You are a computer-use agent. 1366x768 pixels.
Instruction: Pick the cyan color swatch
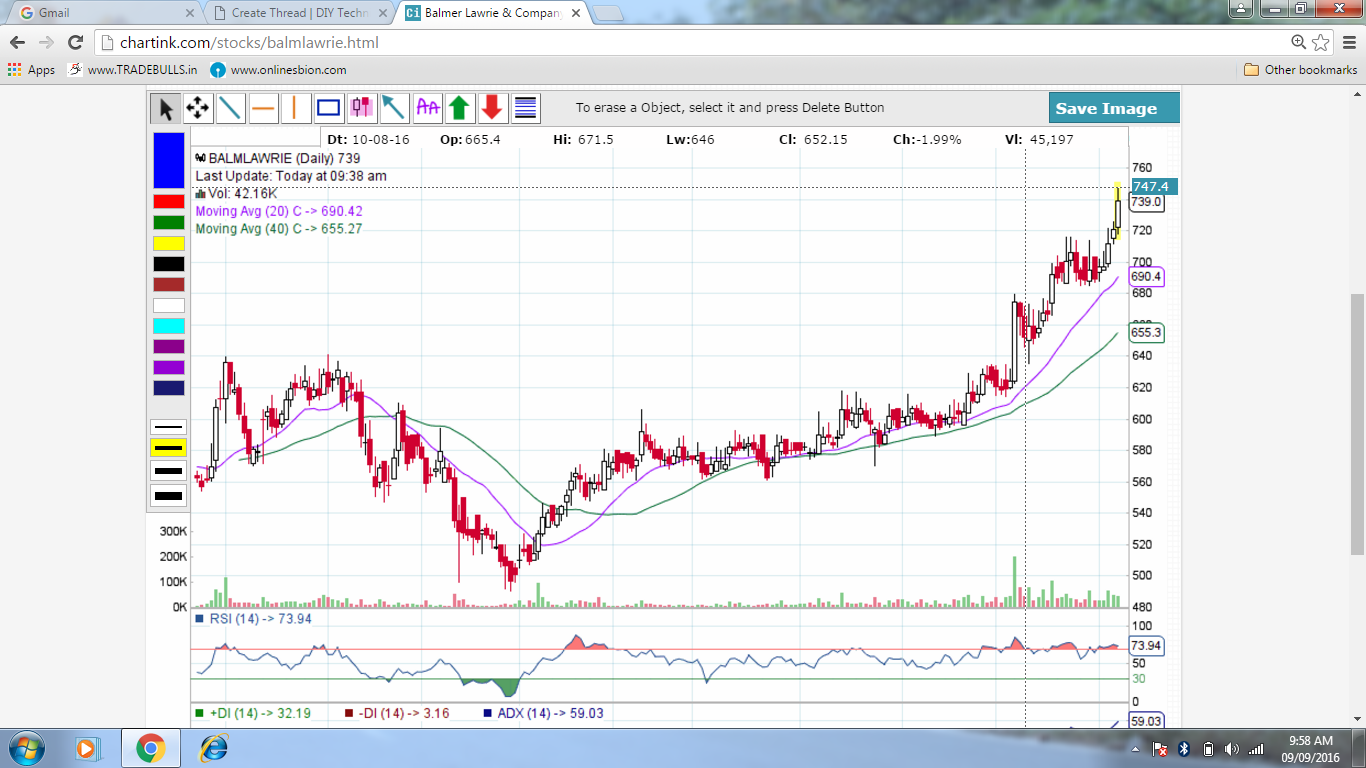[x=169, y=326]
